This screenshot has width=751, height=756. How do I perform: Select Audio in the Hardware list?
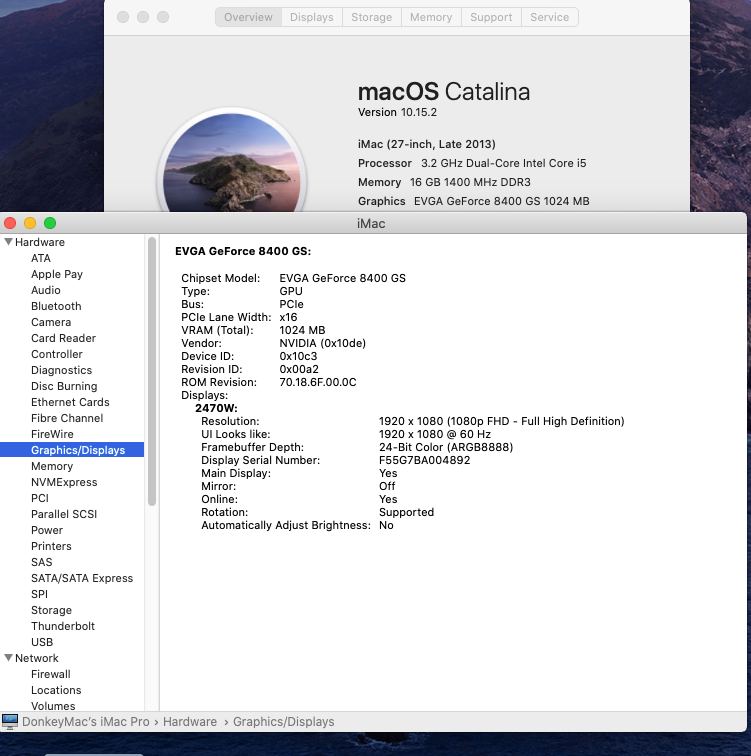click(x=46, y=290)
